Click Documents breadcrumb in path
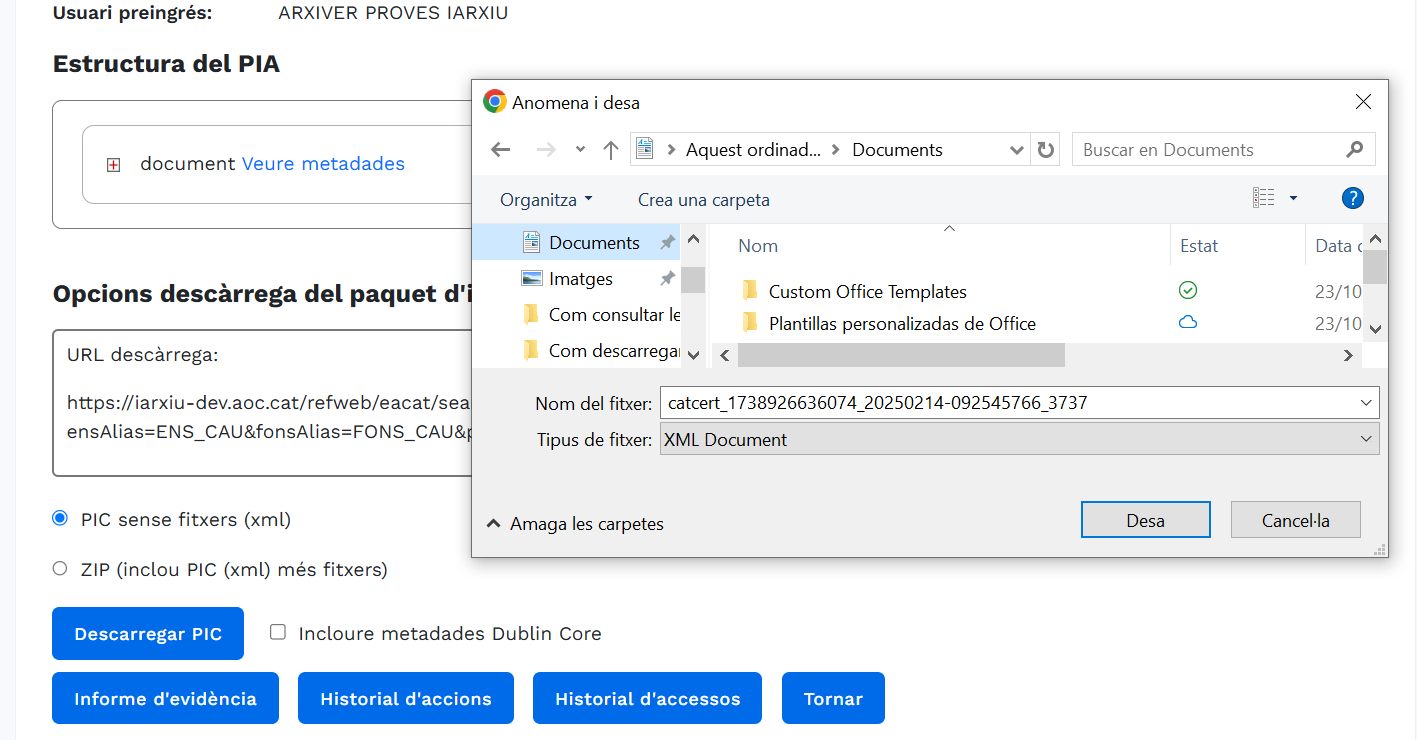The image size is (1417, 740). [x=897, y=150]
